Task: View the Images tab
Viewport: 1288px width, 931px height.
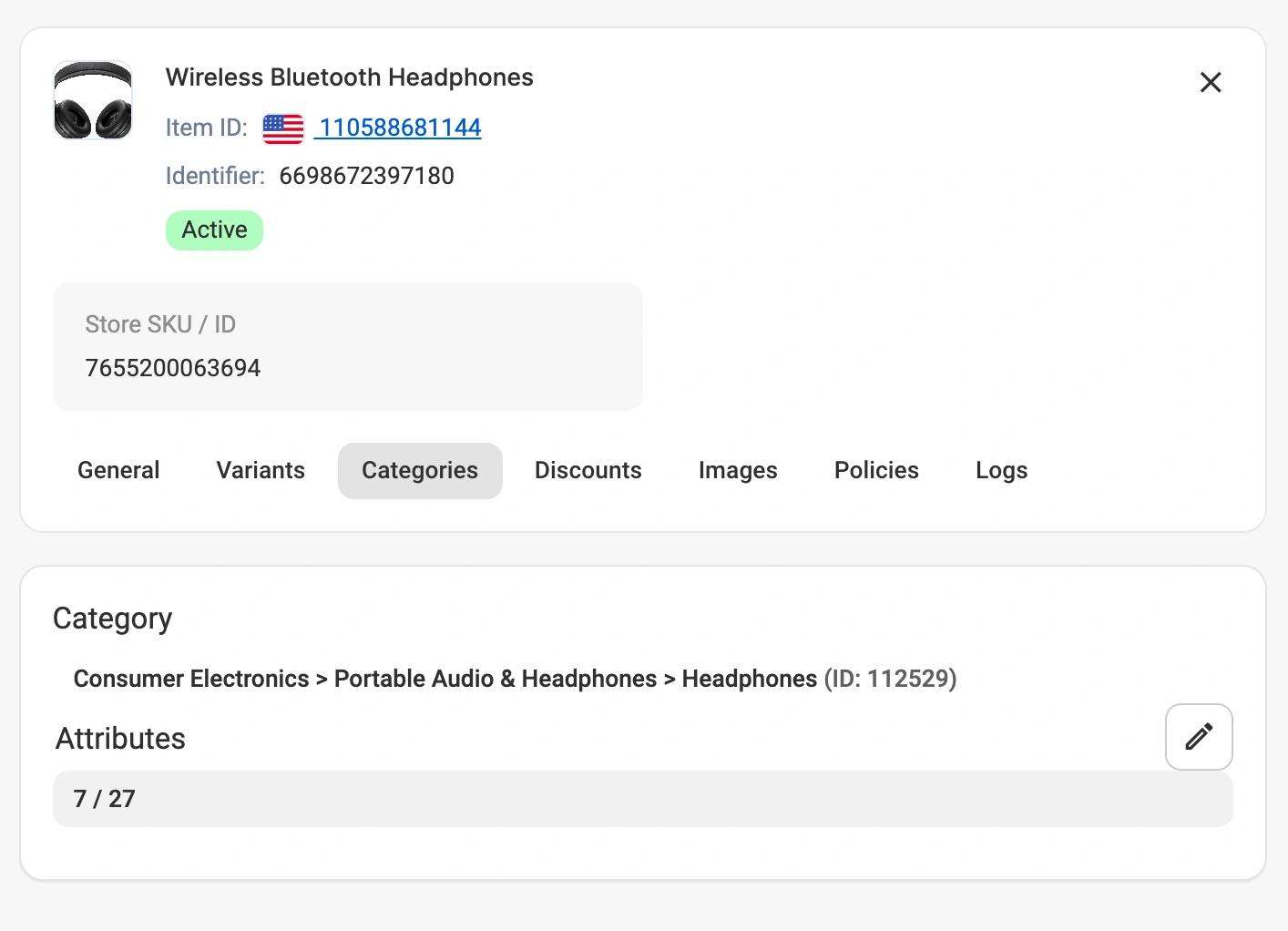Action: 738,470
